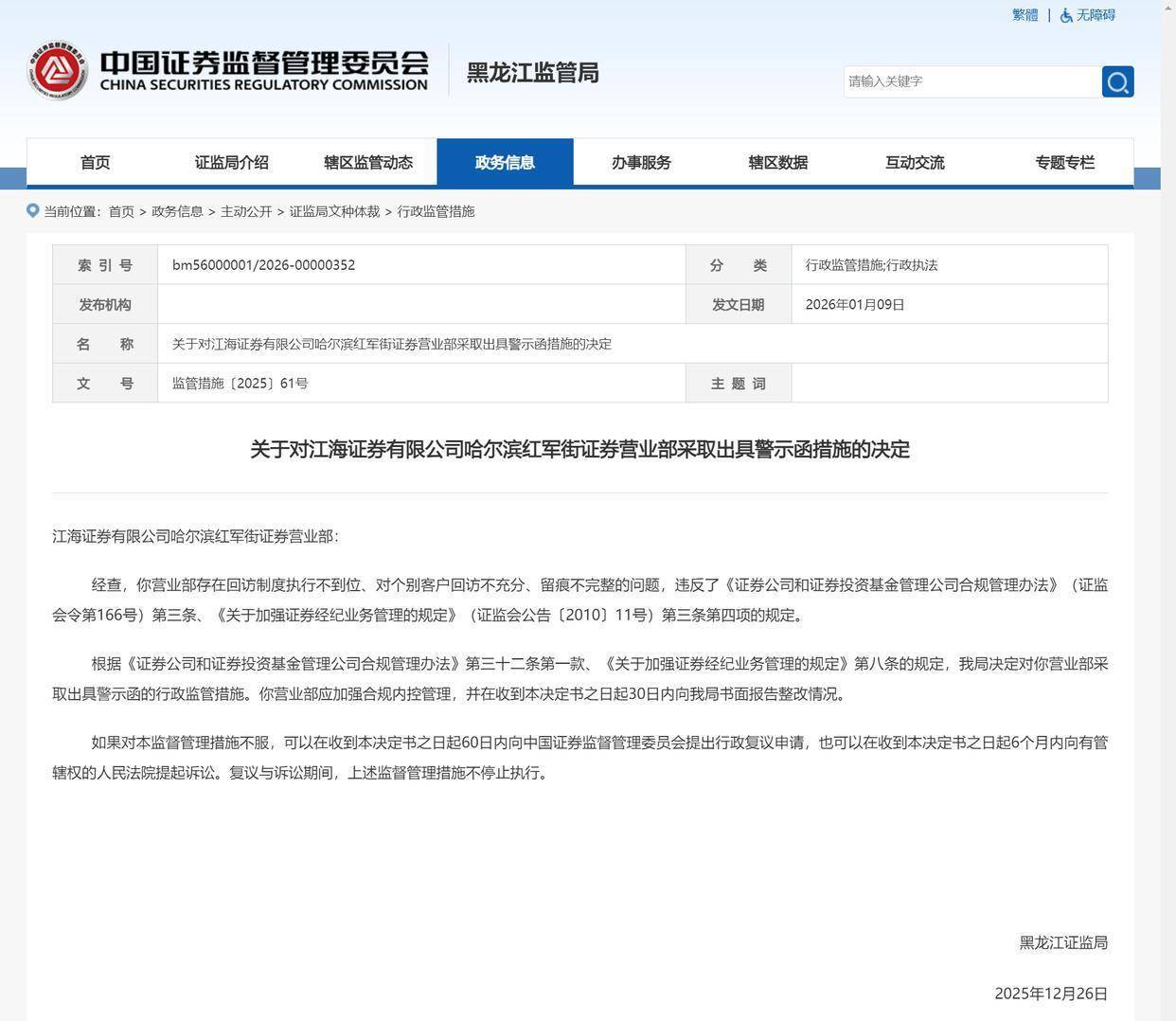Click the location pin breadcrumb icon

33,210
